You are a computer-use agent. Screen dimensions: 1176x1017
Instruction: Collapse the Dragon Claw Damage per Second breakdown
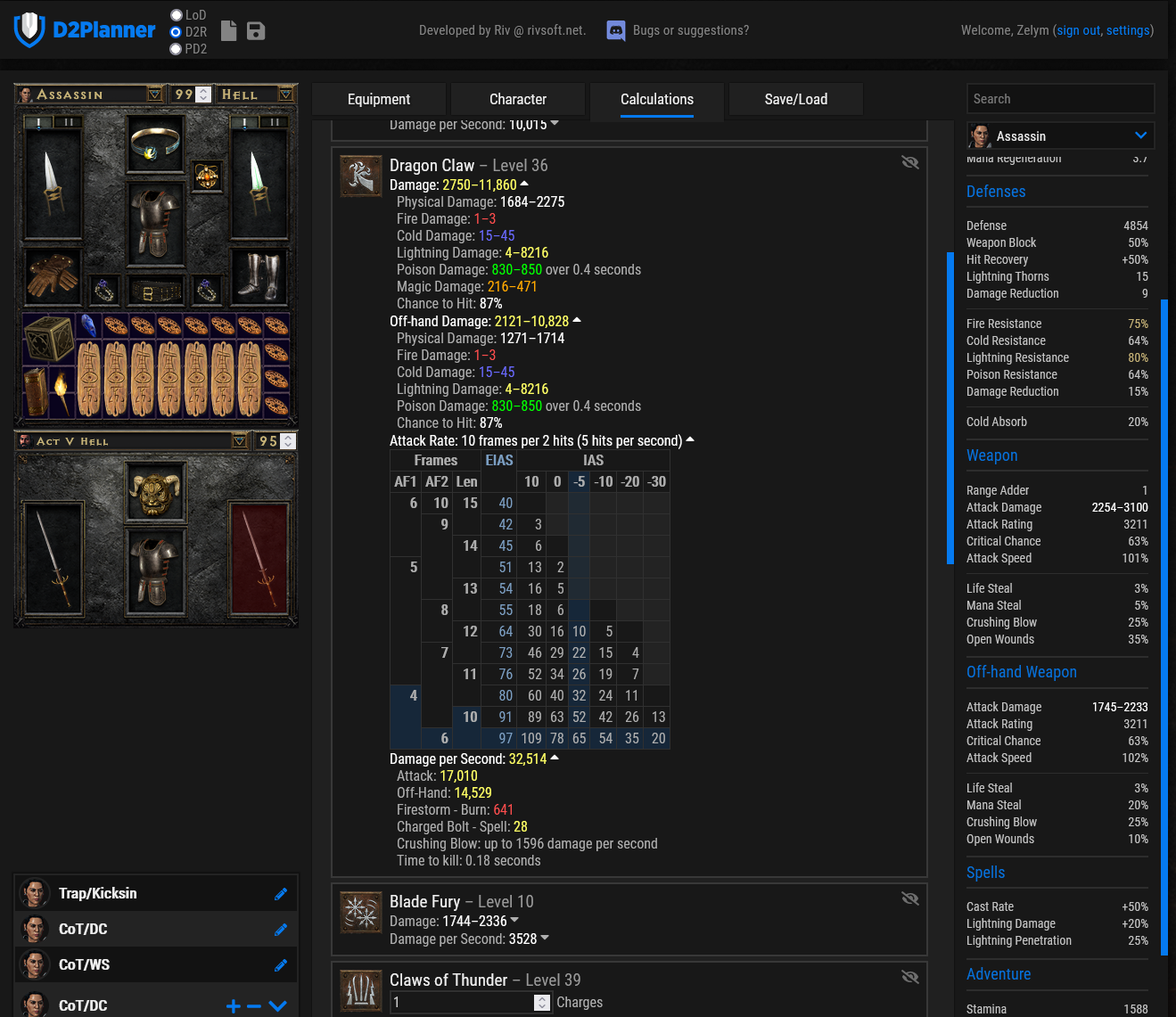click(x=555, y=759)
